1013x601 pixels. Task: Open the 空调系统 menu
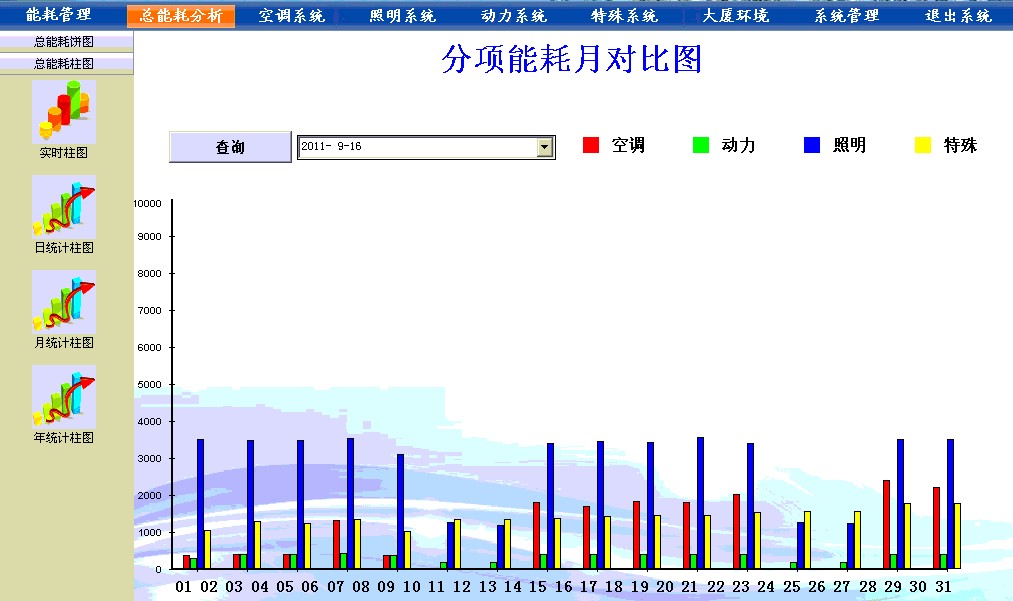(x=291, y=16)
